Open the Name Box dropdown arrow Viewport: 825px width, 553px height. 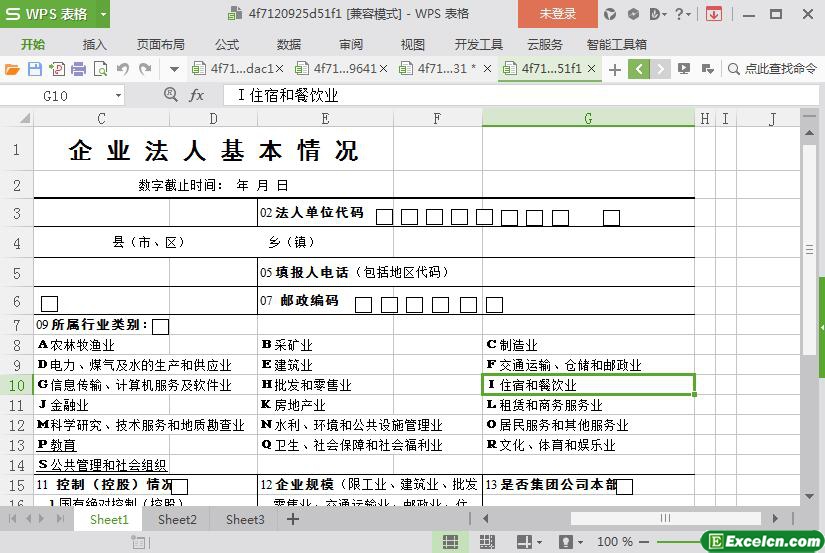coord(118,95)
